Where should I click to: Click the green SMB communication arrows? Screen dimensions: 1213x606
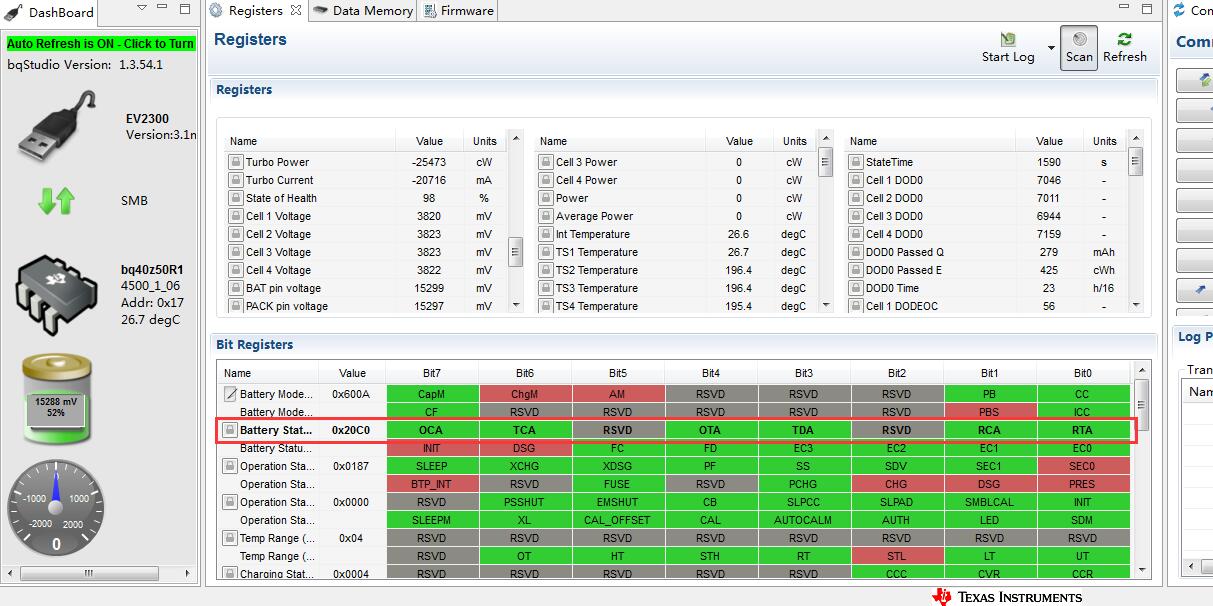(x=57, y=201)
